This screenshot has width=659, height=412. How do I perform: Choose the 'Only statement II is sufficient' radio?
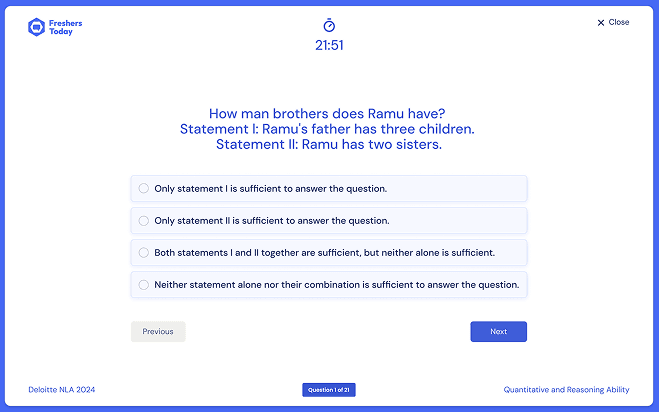(x=144, y=220)
